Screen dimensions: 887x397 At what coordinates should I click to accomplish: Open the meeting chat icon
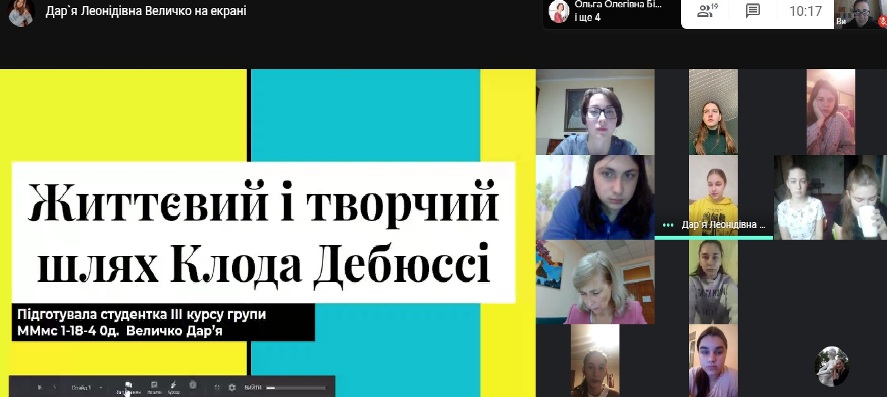pyautogui.click(x=753, y=11)
